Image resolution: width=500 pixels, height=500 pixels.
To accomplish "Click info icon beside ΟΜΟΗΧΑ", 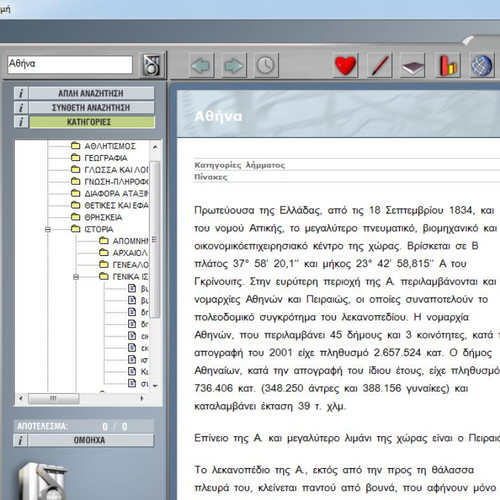I will point(20,440).
